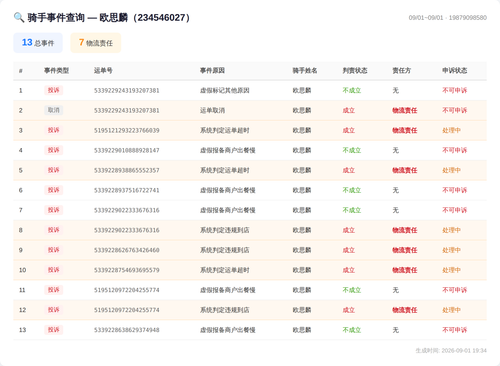Click 物流责任 in row 5
The image size is (500, 366).
pyautogui.click(x=405, y=170)
